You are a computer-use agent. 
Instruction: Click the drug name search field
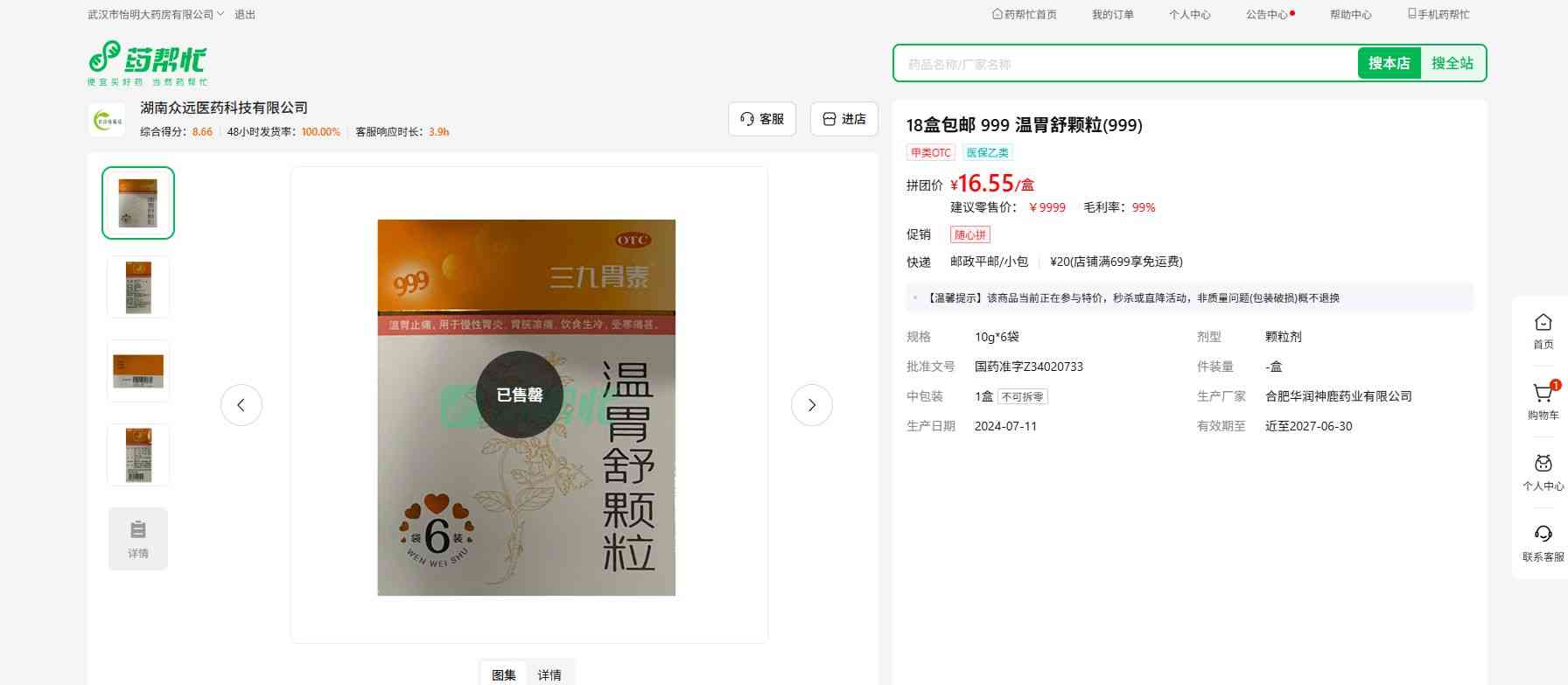1124,64
